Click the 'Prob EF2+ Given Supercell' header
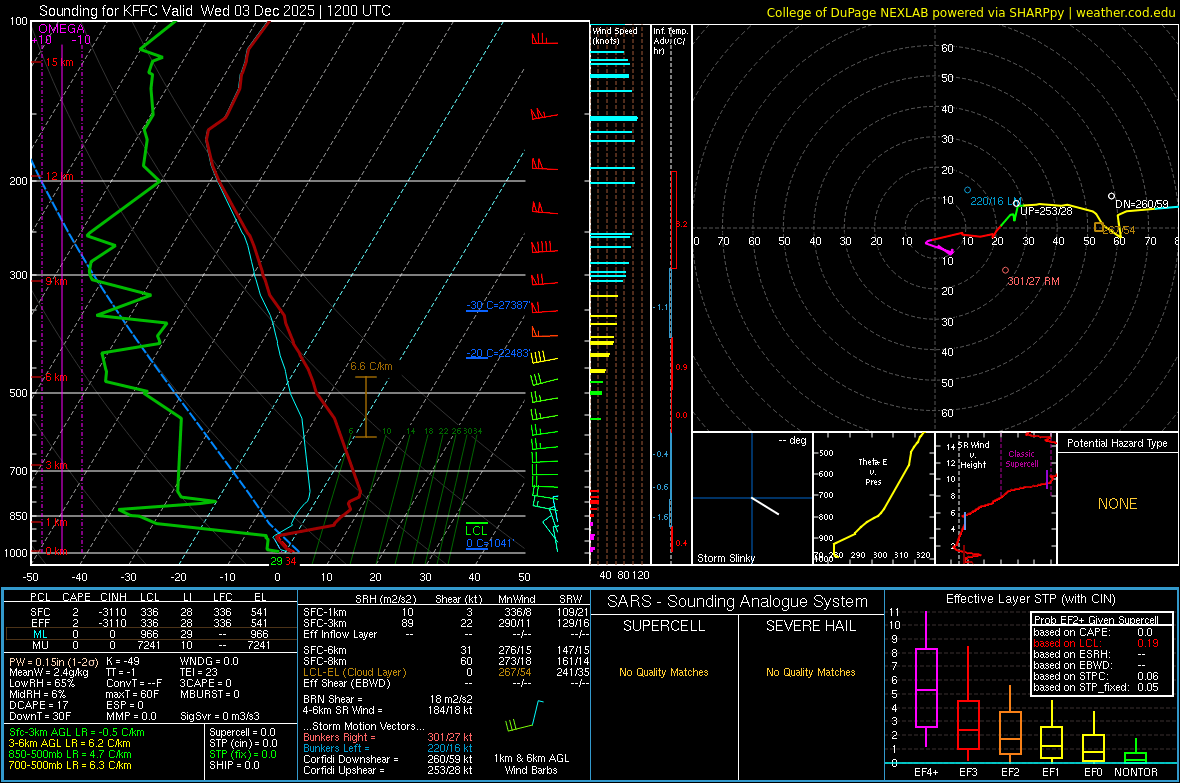 (x=1096, y=620)
